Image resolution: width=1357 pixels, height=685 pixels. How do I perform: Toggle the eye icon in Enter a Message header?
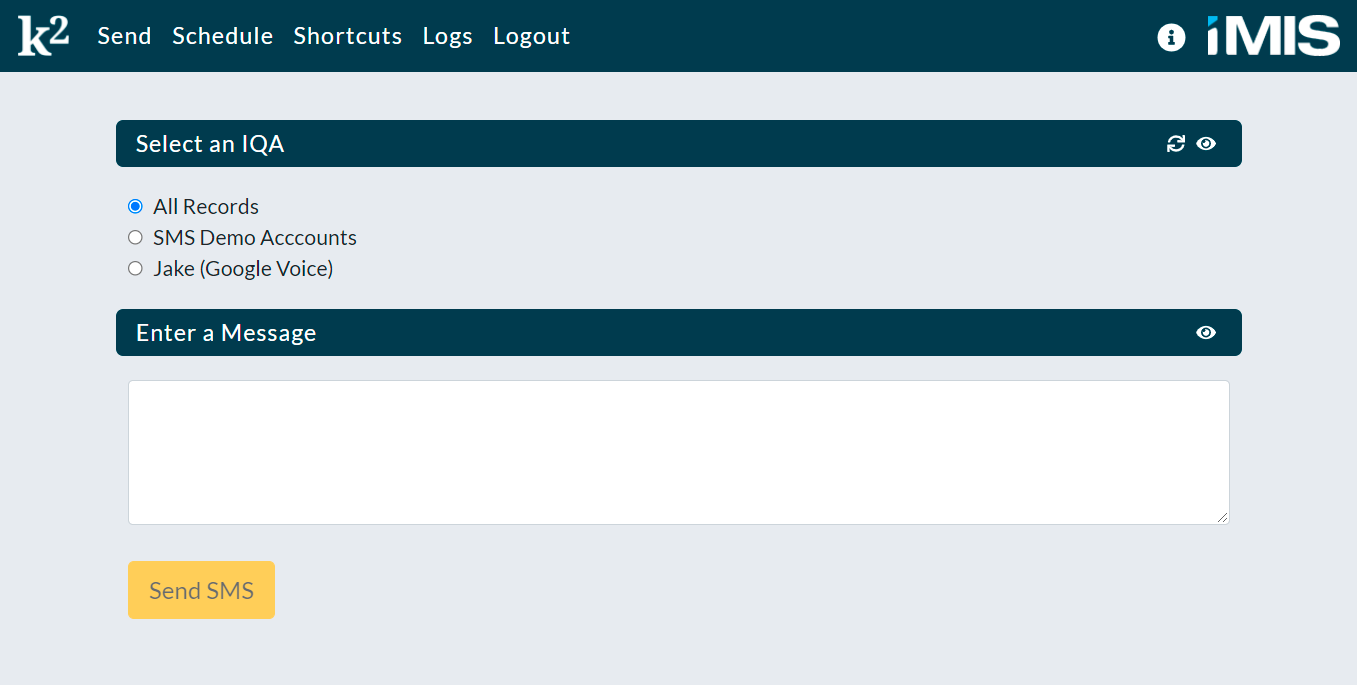tap(1206, 333)
